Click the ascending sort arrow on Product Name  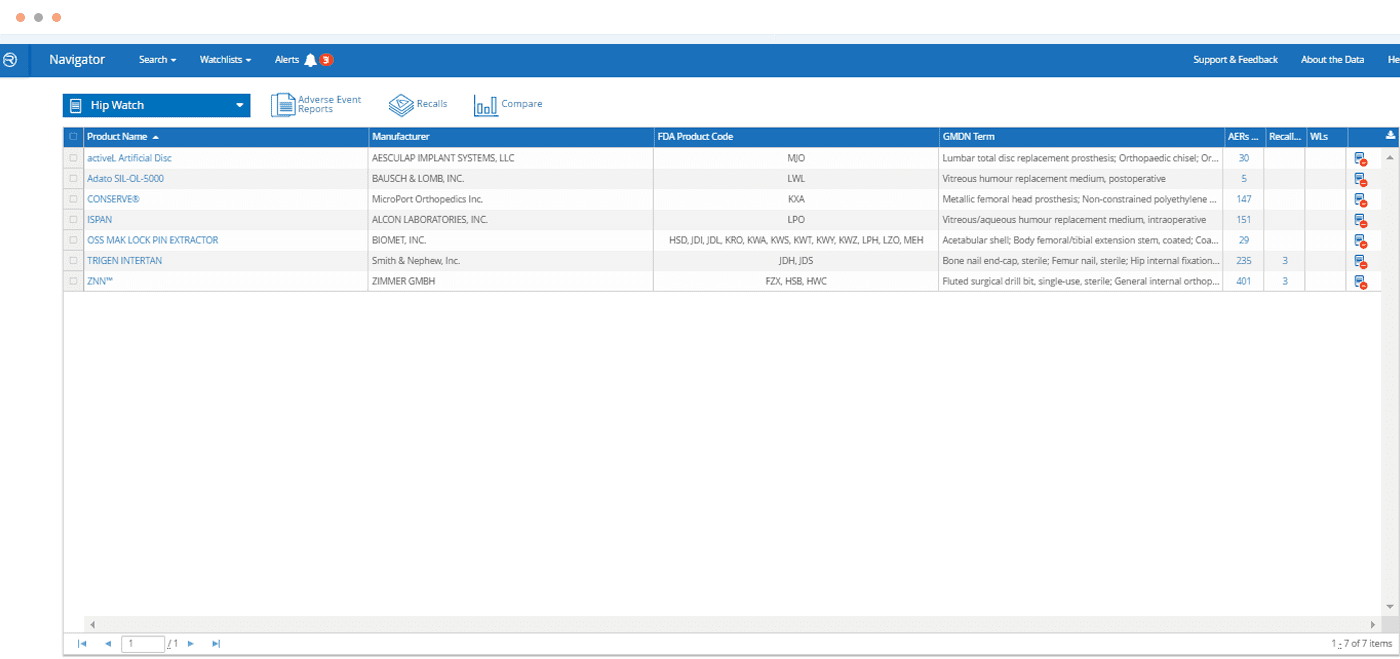tap(156, 137)
